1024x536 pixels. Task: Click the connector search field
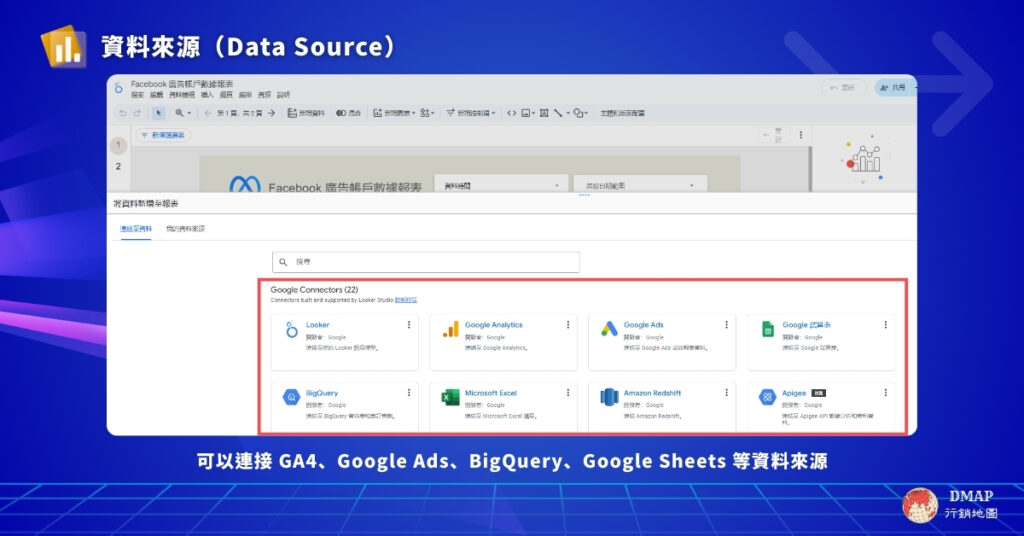(x=428, y=261)
